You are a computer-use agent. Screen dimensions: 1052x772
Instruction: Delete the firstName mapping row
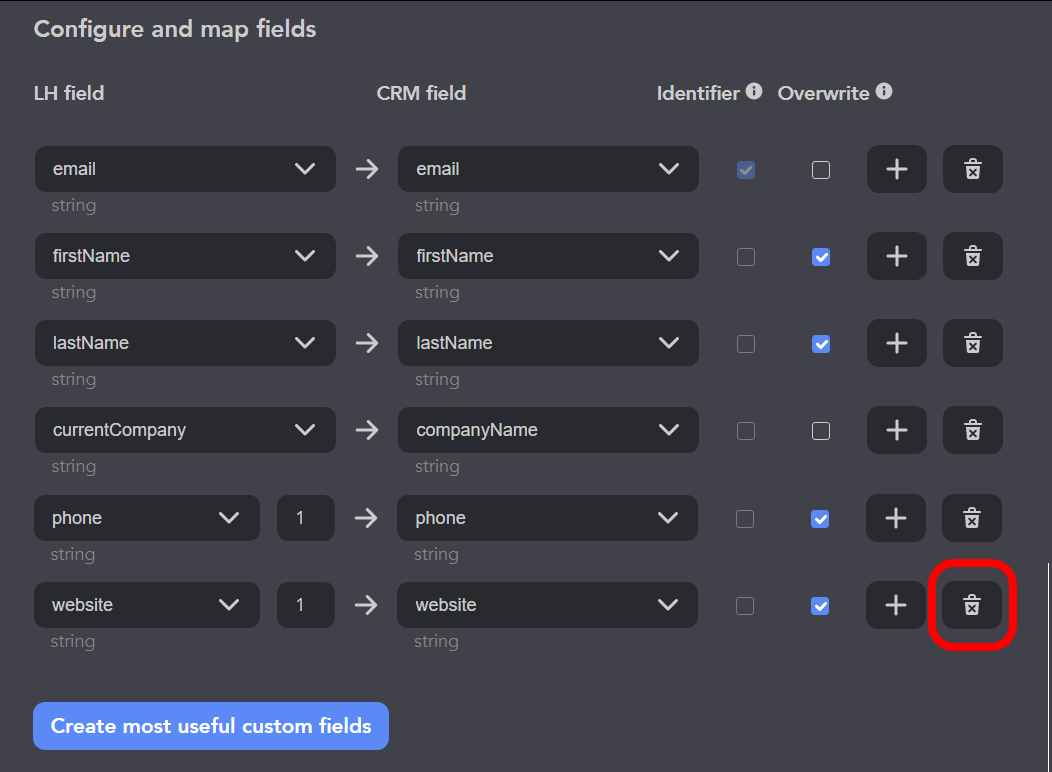pos(972,256)
